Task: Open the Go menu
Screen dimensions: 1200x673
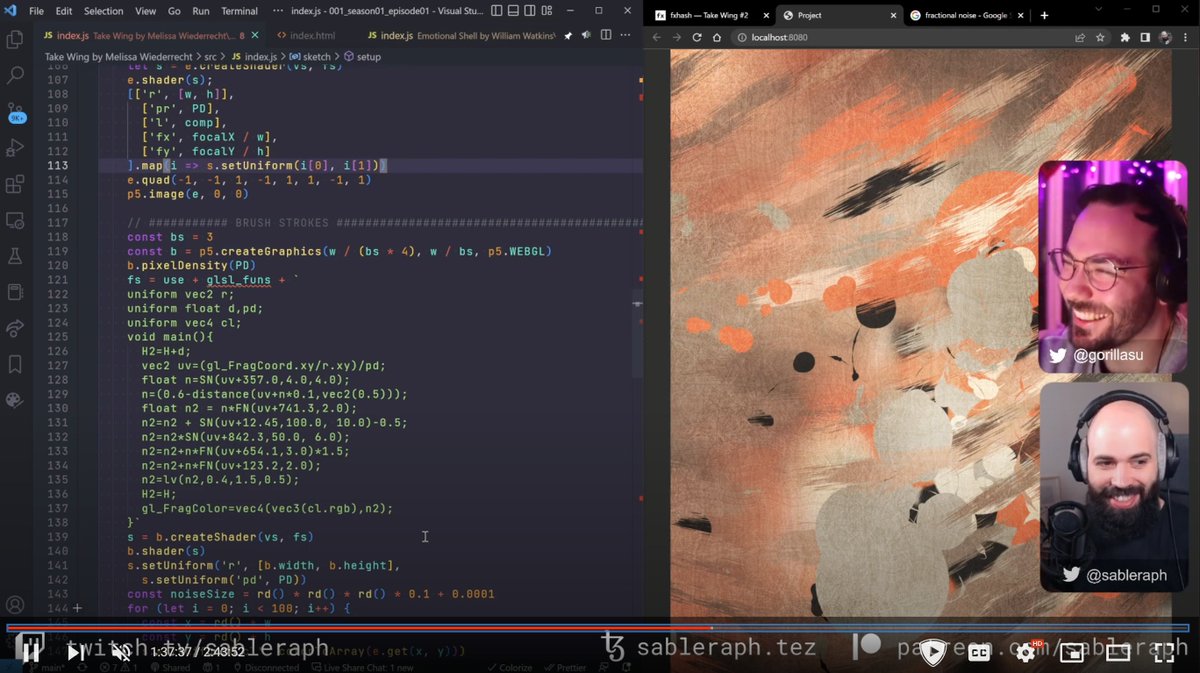Action: 174,11
